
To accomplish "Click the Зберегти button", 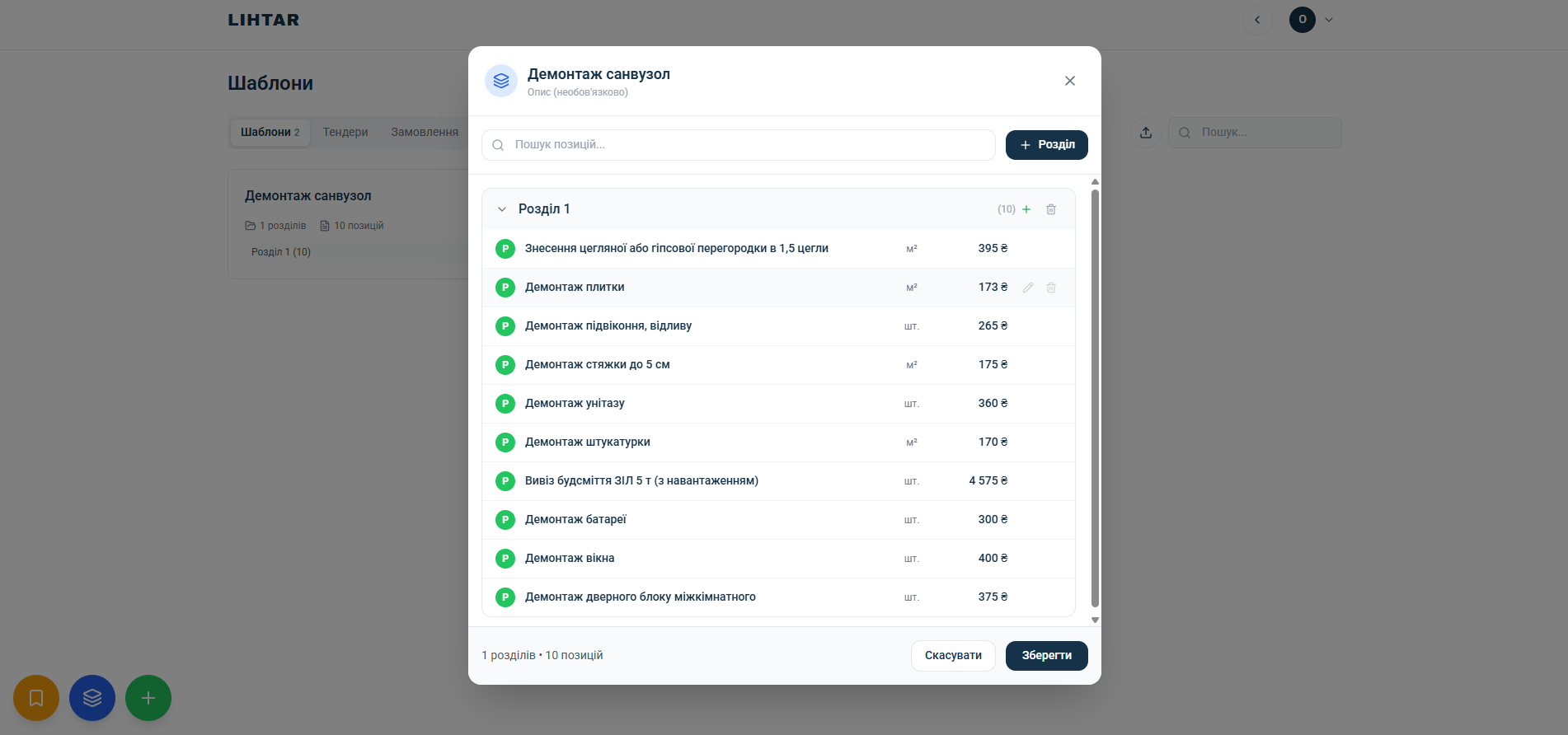I will pyautogui.click(x=1047, y=656).
